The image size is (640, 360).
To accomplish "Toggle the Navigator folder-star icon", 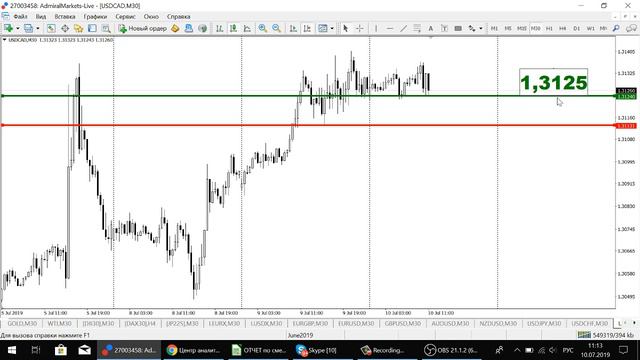I will 78,28.
